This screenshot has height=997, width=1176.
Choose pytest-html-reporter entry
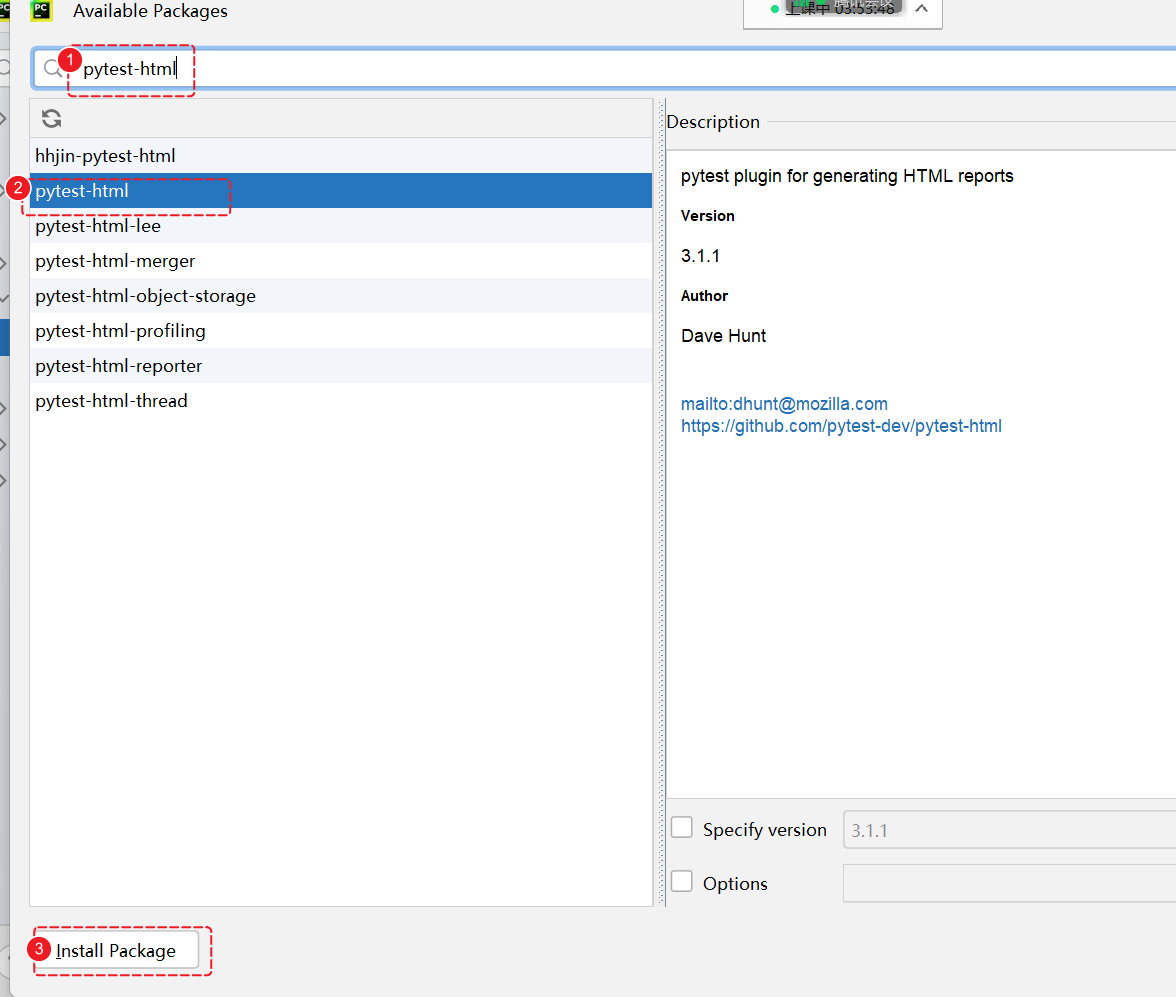pos(341,366)
